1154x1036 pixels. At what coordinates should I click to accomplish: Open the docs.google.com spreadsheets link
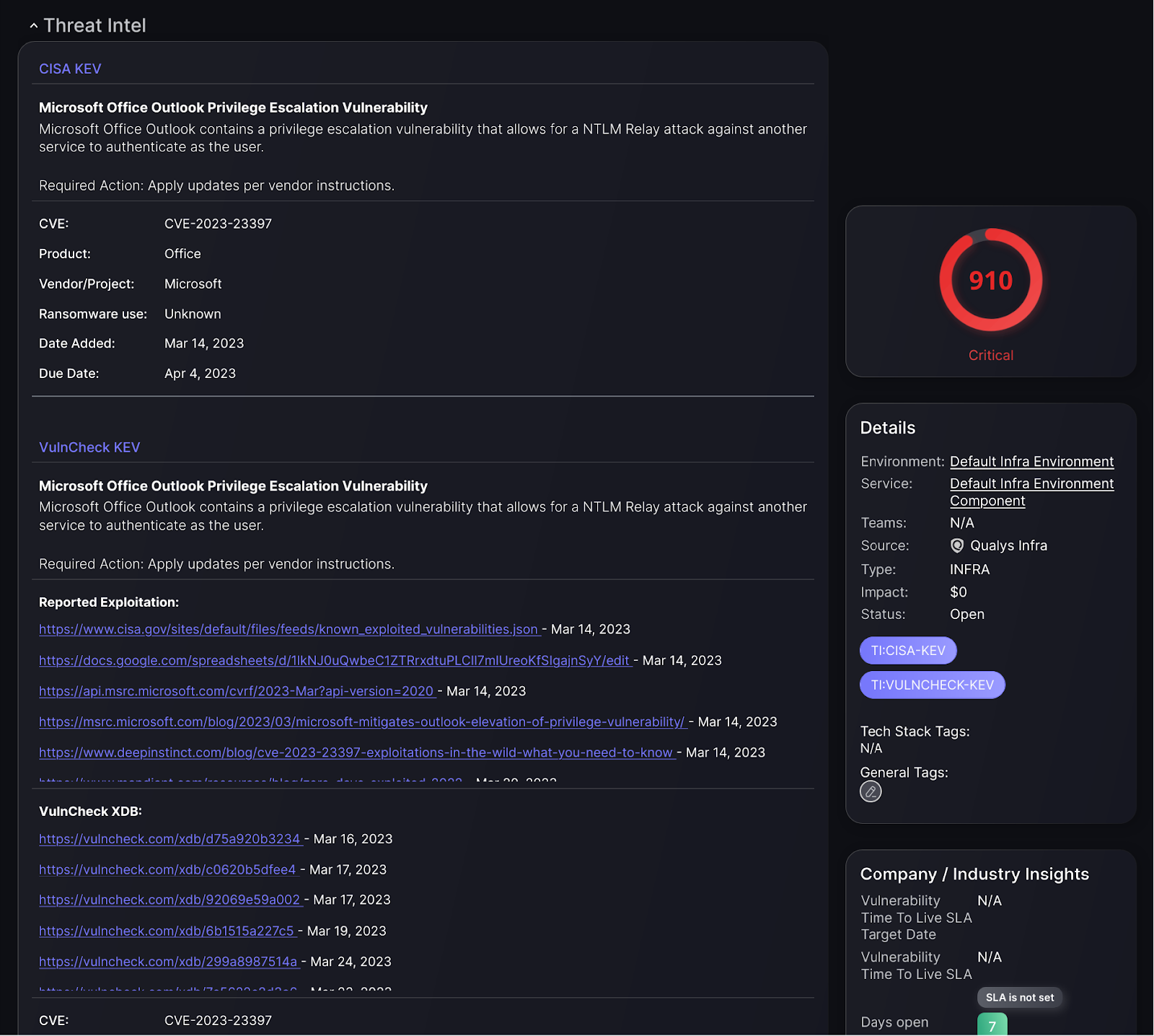pyautogui.click(x=335, y=660)
